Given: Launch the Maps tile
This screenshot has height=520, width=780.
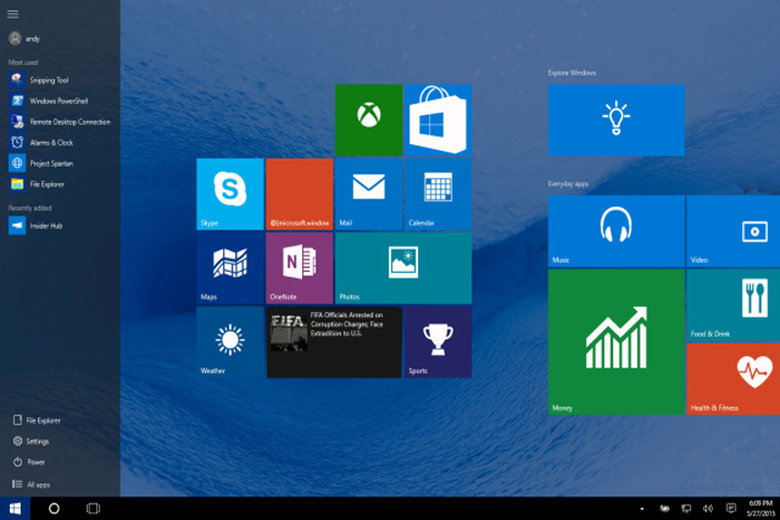Looking at the screenshot, I should pos(230,268).
